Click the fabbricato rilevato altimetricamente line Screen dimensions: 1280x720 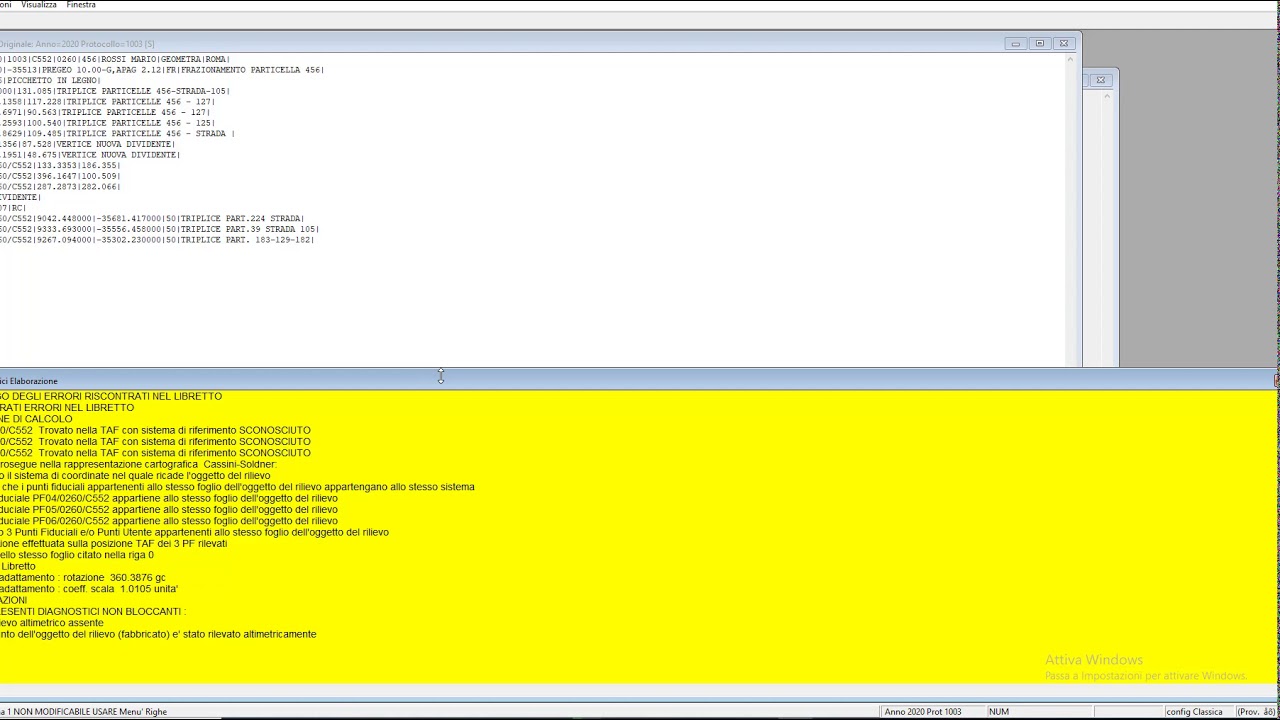point(158,634)
